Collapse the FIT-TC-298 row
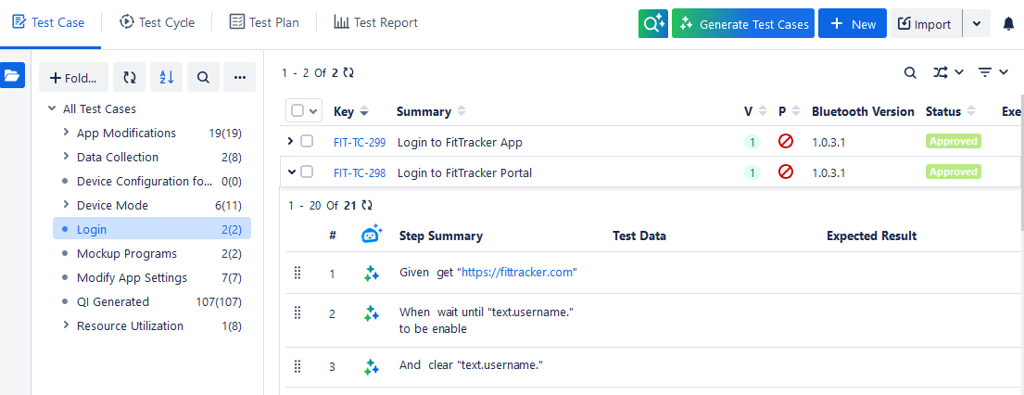The height and width of the screenshot is (395, 1024). [x=291, y=172]
